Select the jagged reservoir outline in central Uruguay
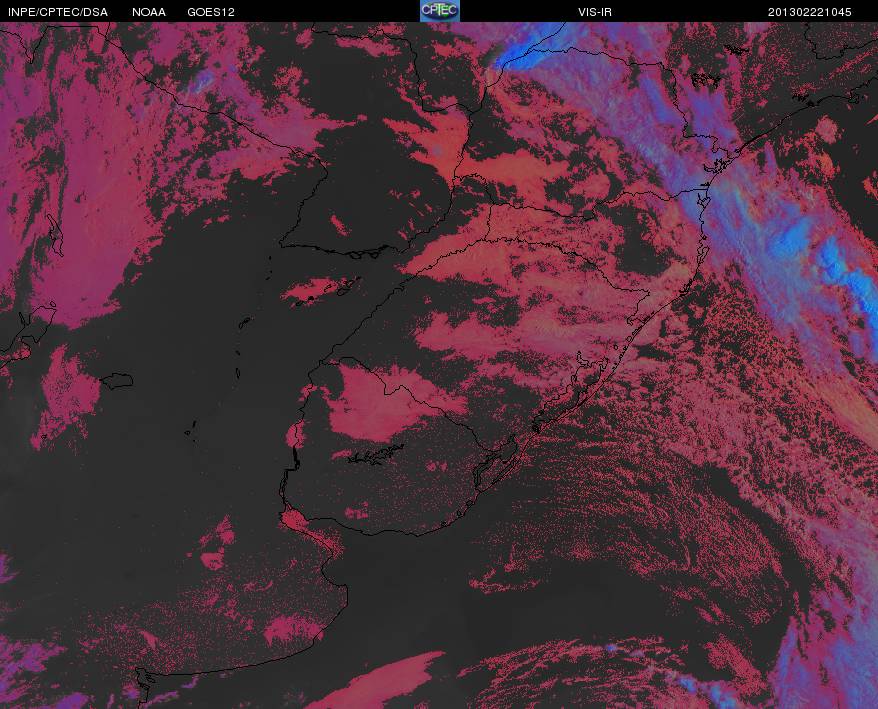 coord(376,454)
